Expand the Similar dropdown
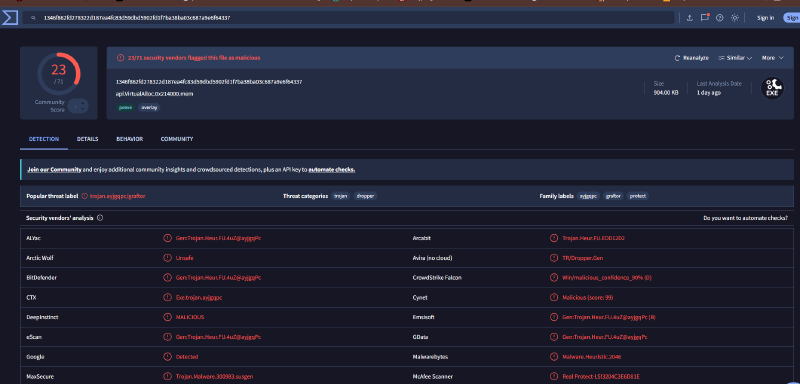 (735, 58)
